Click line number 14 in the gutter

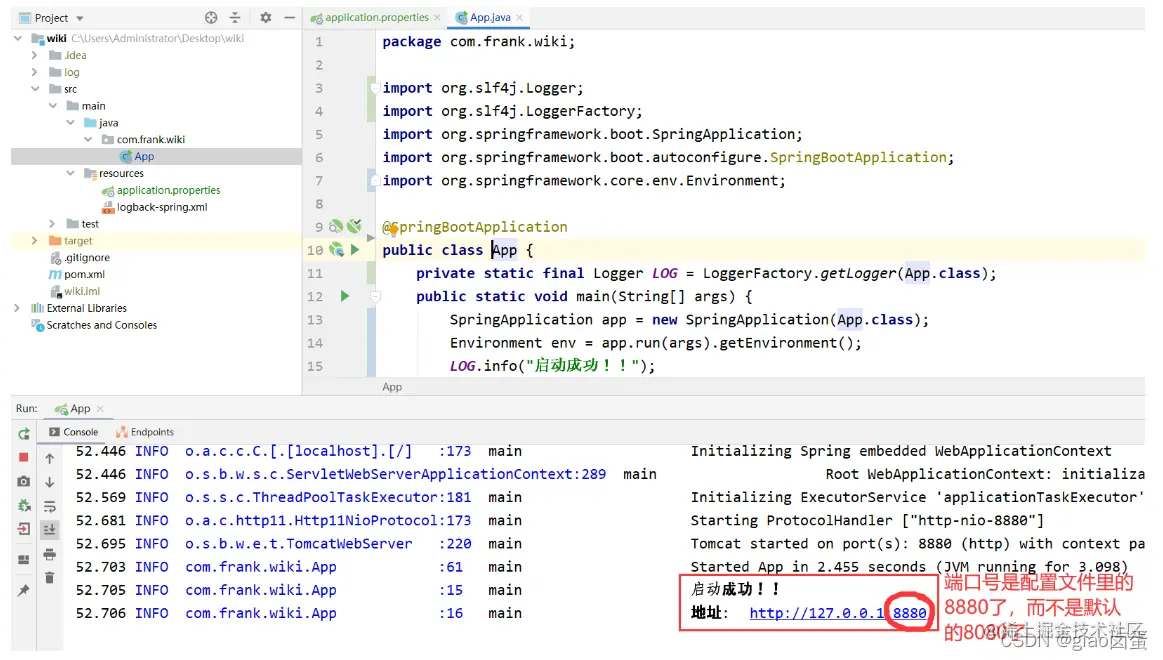click(315, 343)
